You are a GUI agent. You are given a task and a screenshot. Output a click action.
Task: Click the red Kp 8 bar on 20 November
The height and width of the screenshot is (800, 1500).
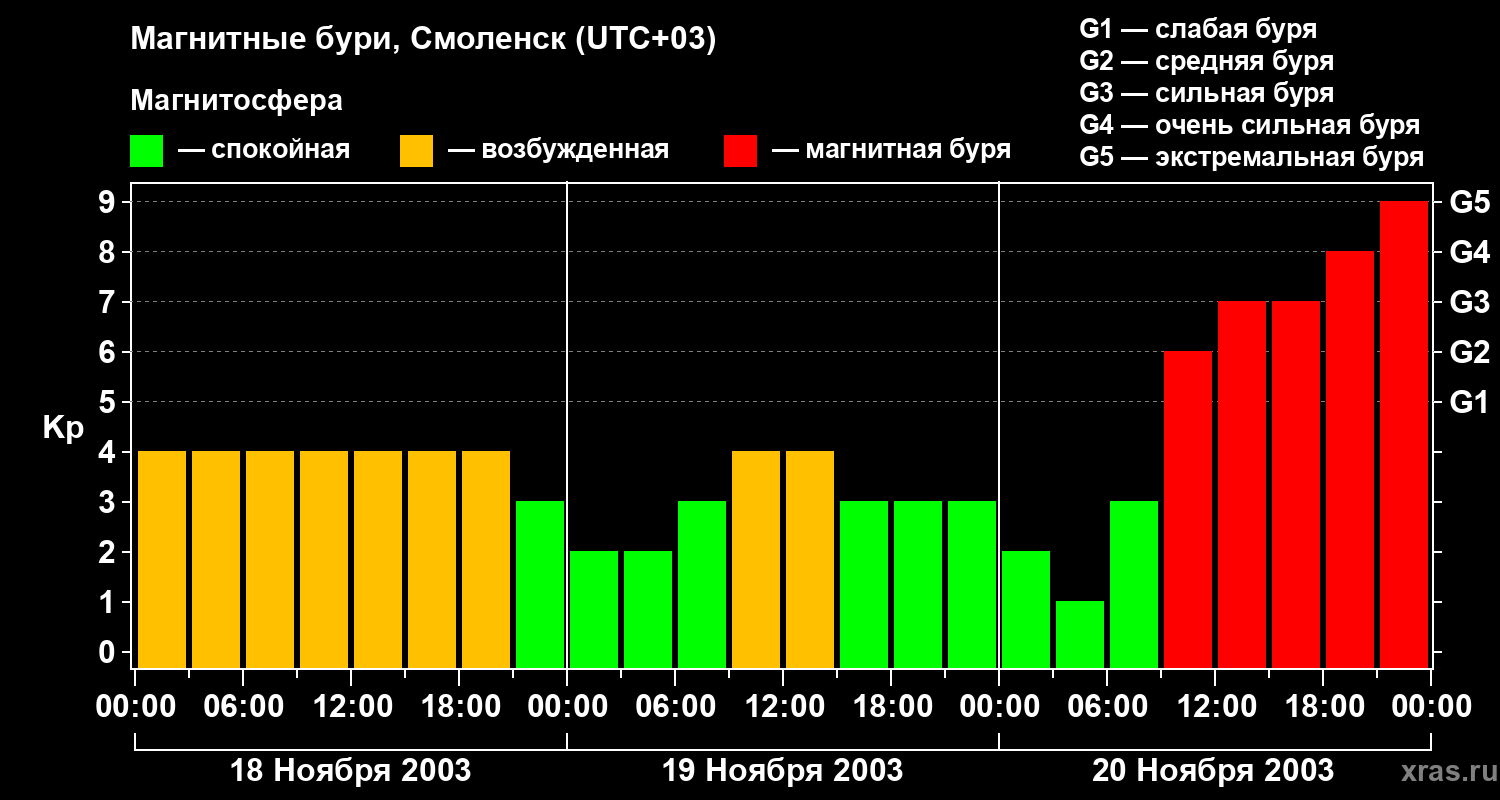[1350, 460]
